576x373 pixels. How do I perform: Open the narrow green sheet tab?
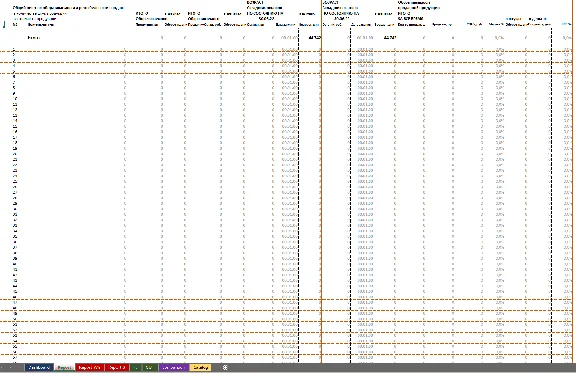135,367
